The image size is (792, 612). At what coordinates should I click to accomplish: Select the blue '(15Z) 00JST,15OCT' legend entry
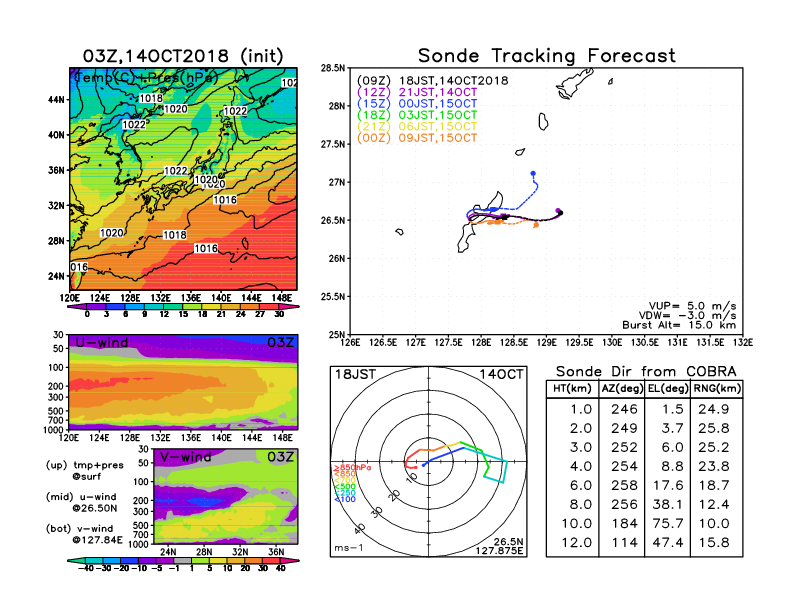pos(417,104)
